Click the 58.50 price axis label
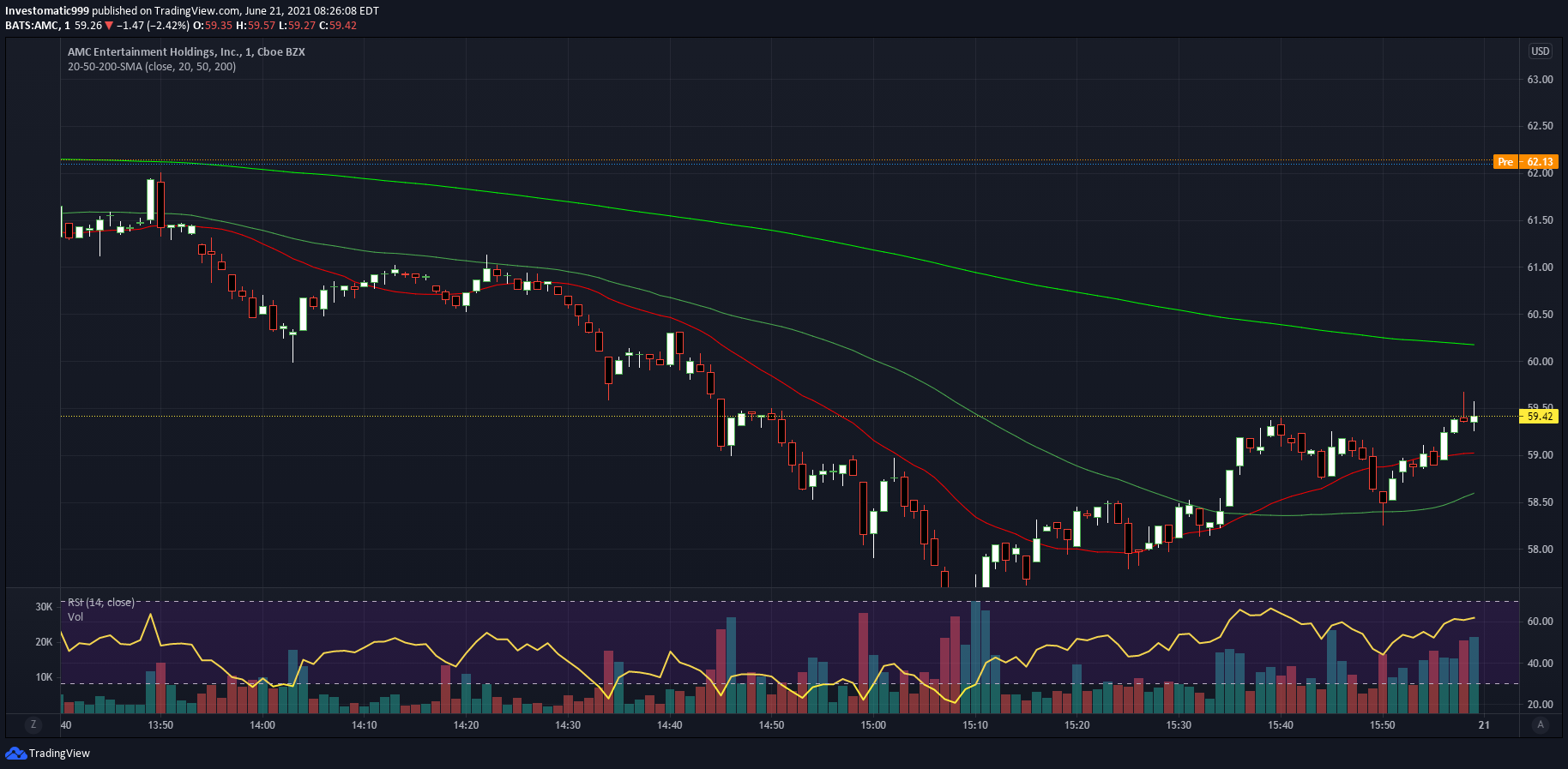1568x769 pixels. 1540,502
